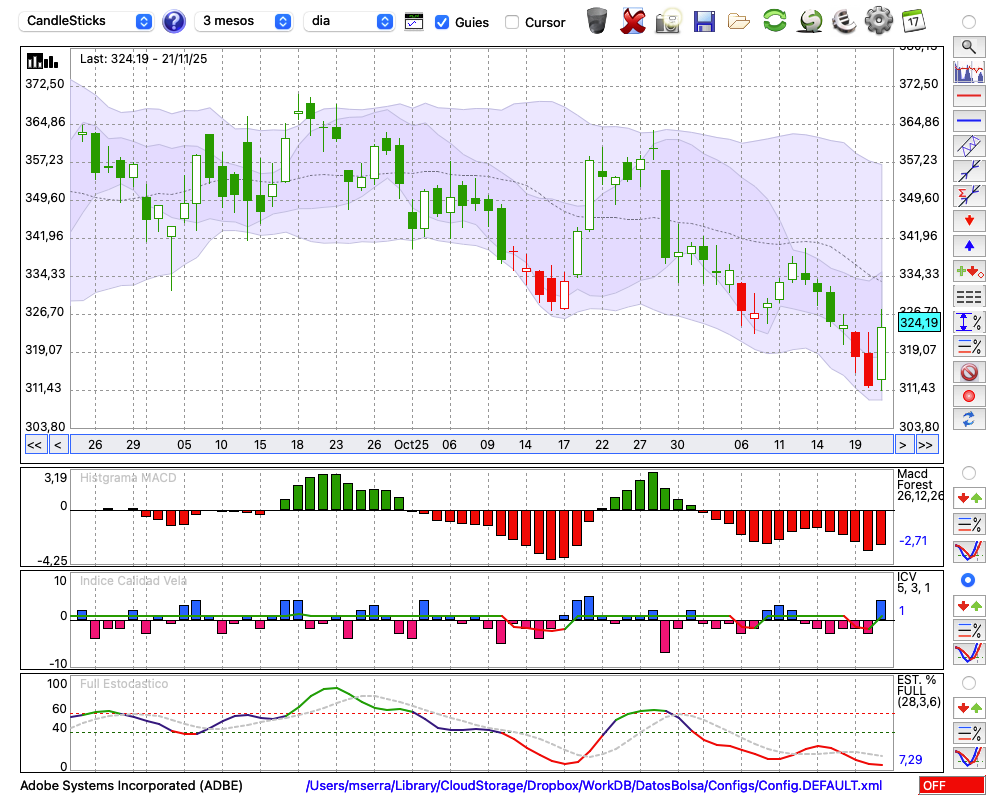Select the radio button beside the MACD panel
This screenshot has height=800, width=1000.
click(x=968, y=472)
